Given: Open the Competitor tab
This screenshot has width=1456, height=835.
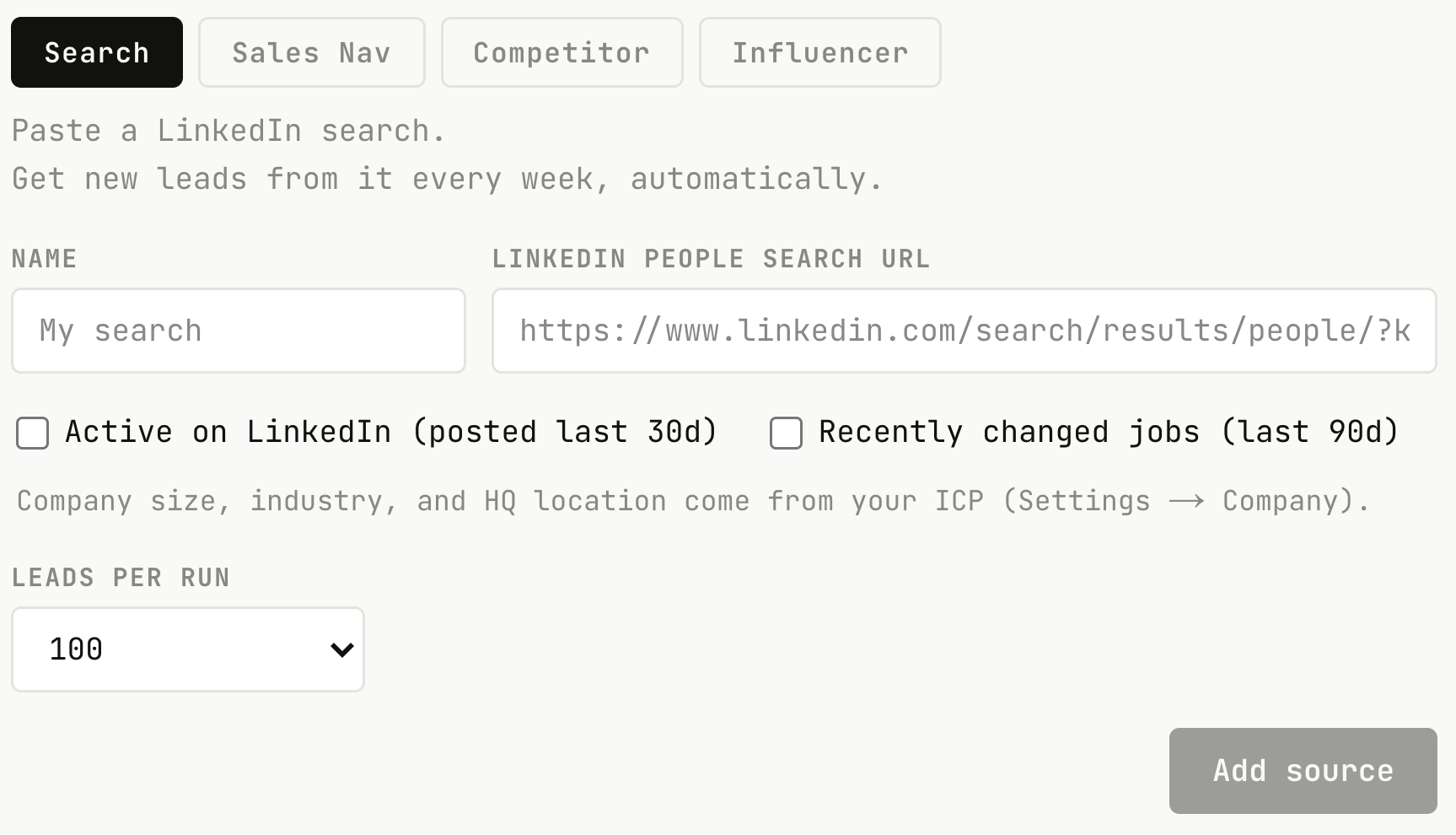Looking at the screenshot, I should pyautogui.click(x=562, y=52).
